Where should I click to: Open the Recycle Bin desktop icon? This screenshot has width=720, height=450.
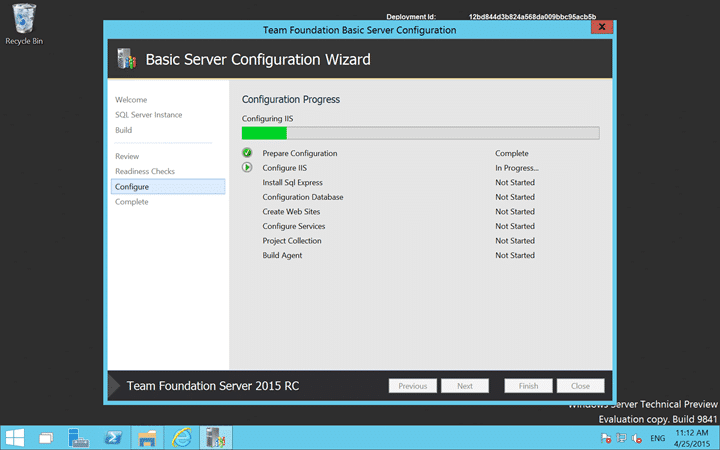24,24
